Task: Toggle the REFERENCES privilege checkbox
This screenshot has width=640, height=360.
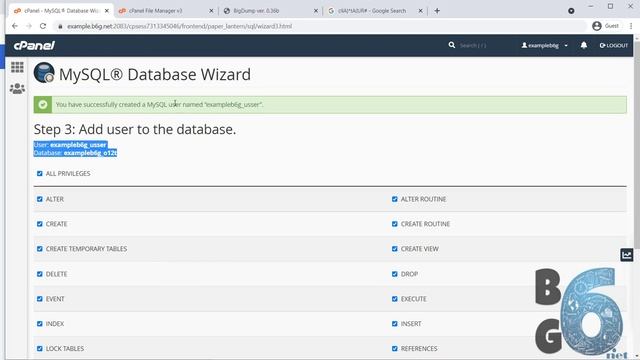Action: [x=395, y=349]
